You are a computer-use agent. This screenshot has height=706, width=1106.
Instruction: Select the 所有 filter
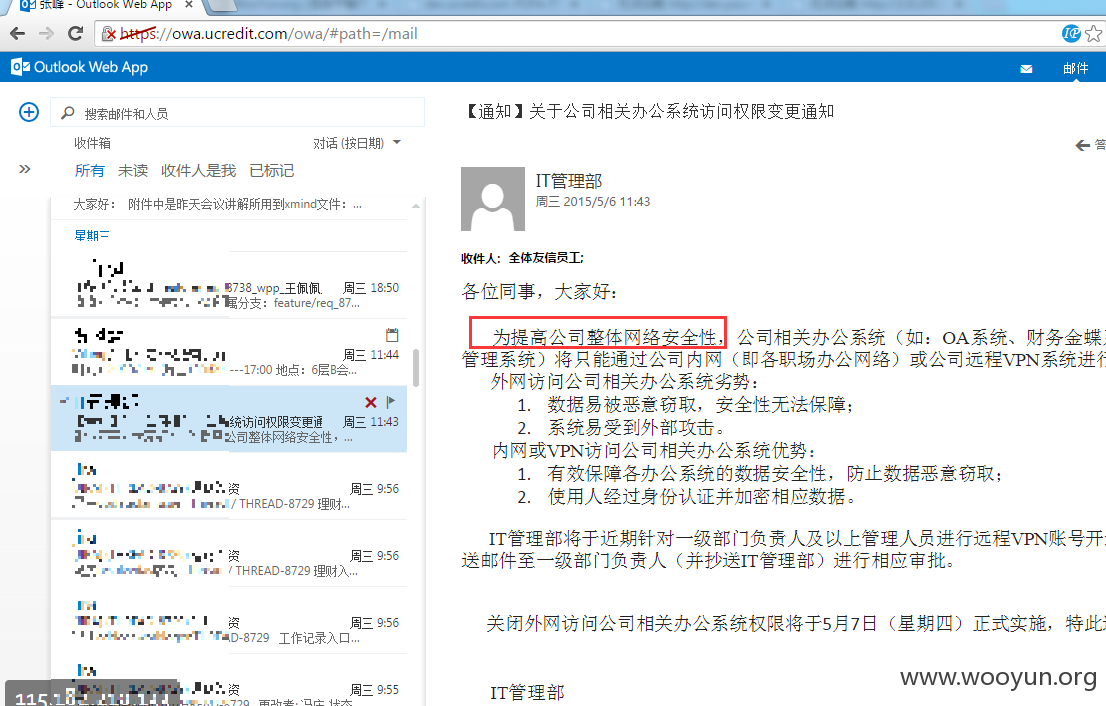90,171
